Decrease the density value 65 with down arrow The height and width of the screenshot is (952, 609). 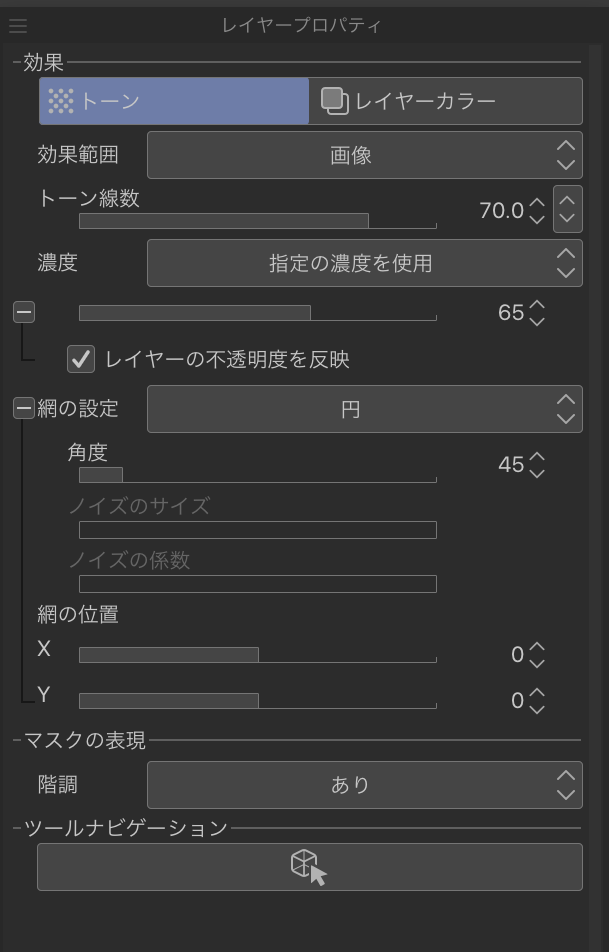click(x=537, y=321)
